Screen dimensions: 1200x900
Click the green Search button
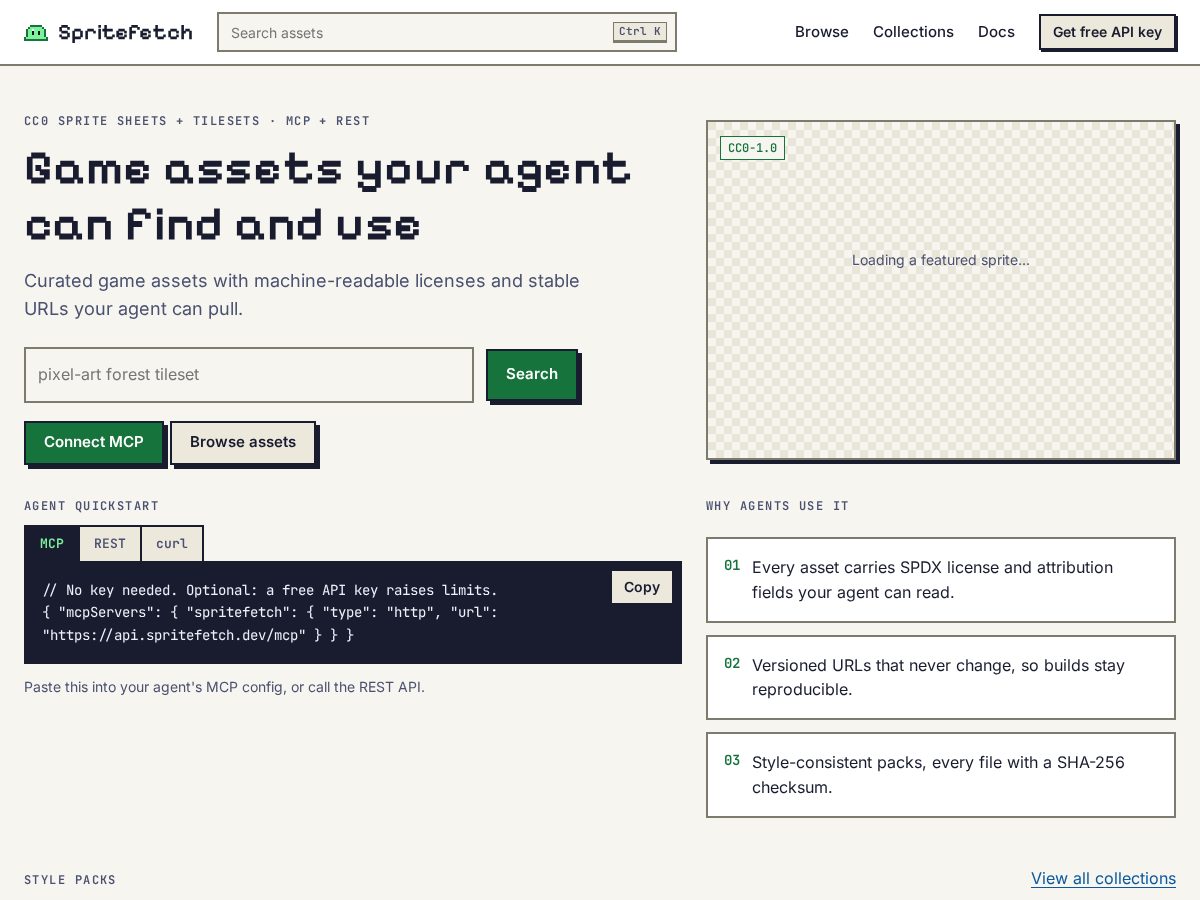click(532, 374)
